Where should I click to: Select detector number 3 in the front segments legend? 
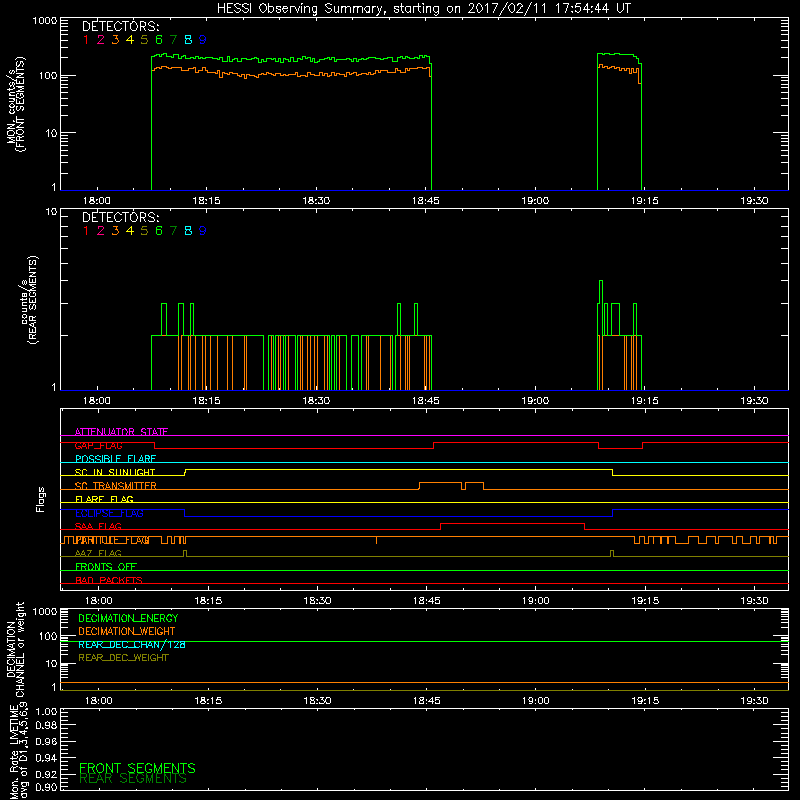coord(115,40)
